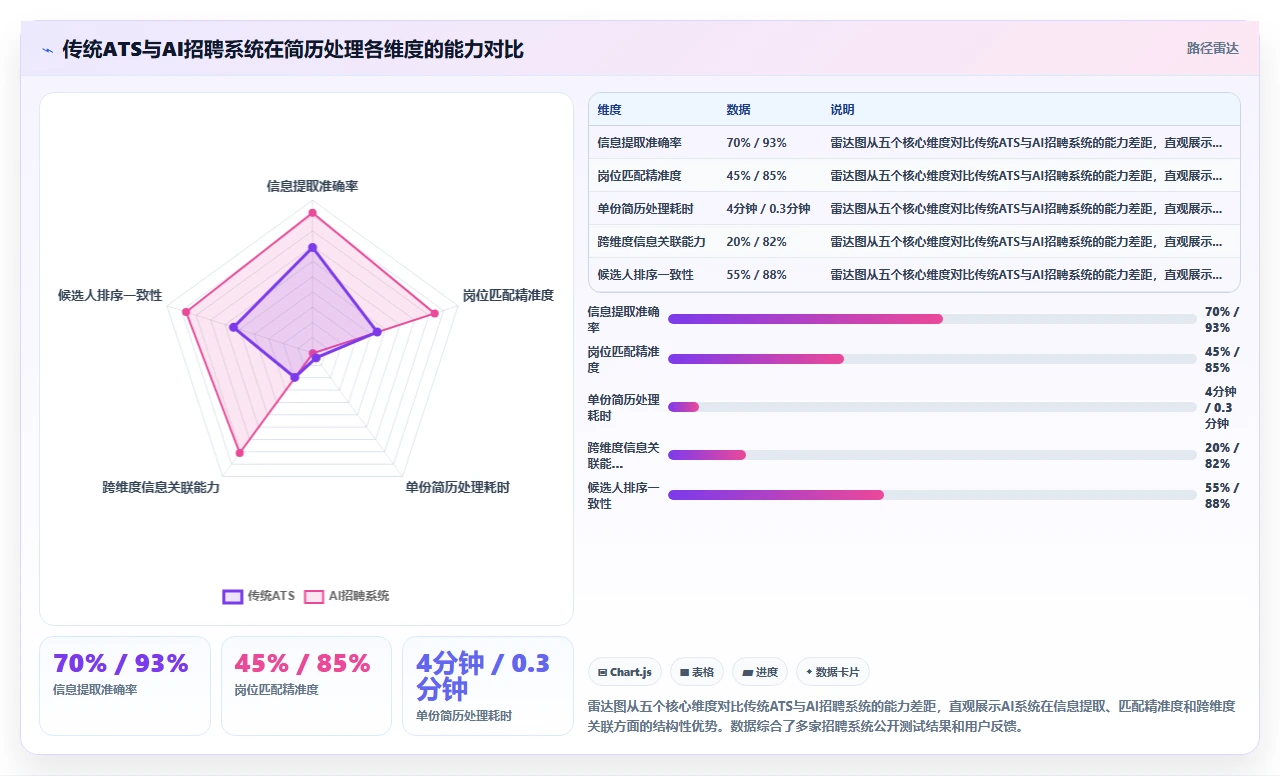Click the 跨维度信息关联能力 progress bar
1280x776 pixels.
point(932,455)
